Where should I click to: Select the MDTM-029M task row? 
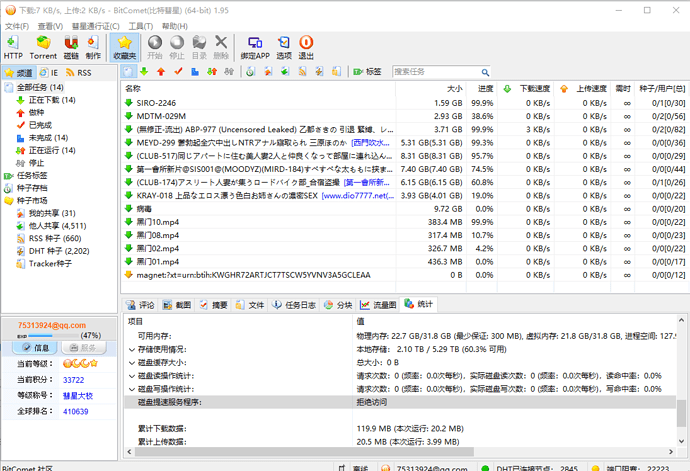pyautogui.click(x=405, y=116)
